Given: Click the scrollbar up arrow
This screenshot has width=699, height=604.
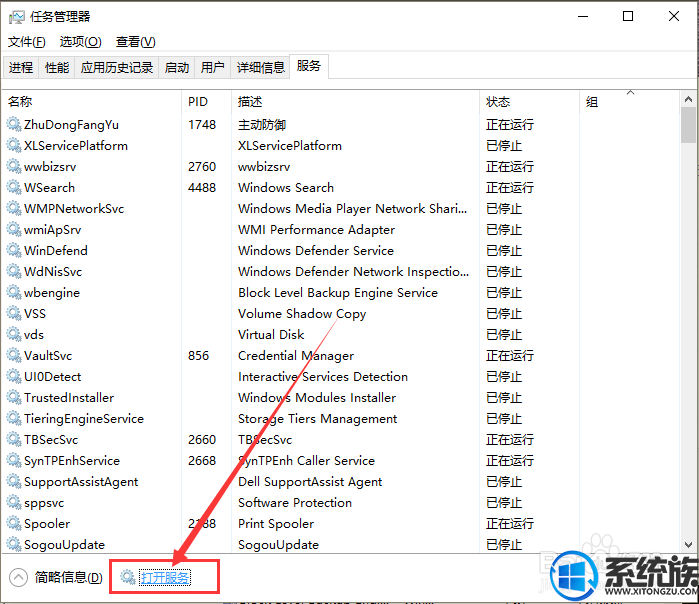Looking at the screenshot, I should pos(688,99).
